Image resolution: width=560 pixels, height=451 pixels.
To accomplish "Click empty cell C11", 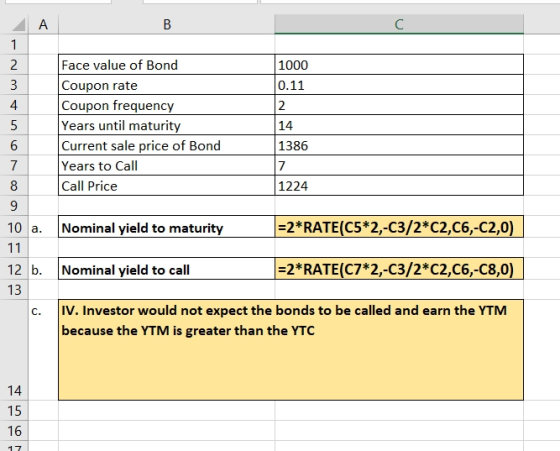I will coord(399,247).
